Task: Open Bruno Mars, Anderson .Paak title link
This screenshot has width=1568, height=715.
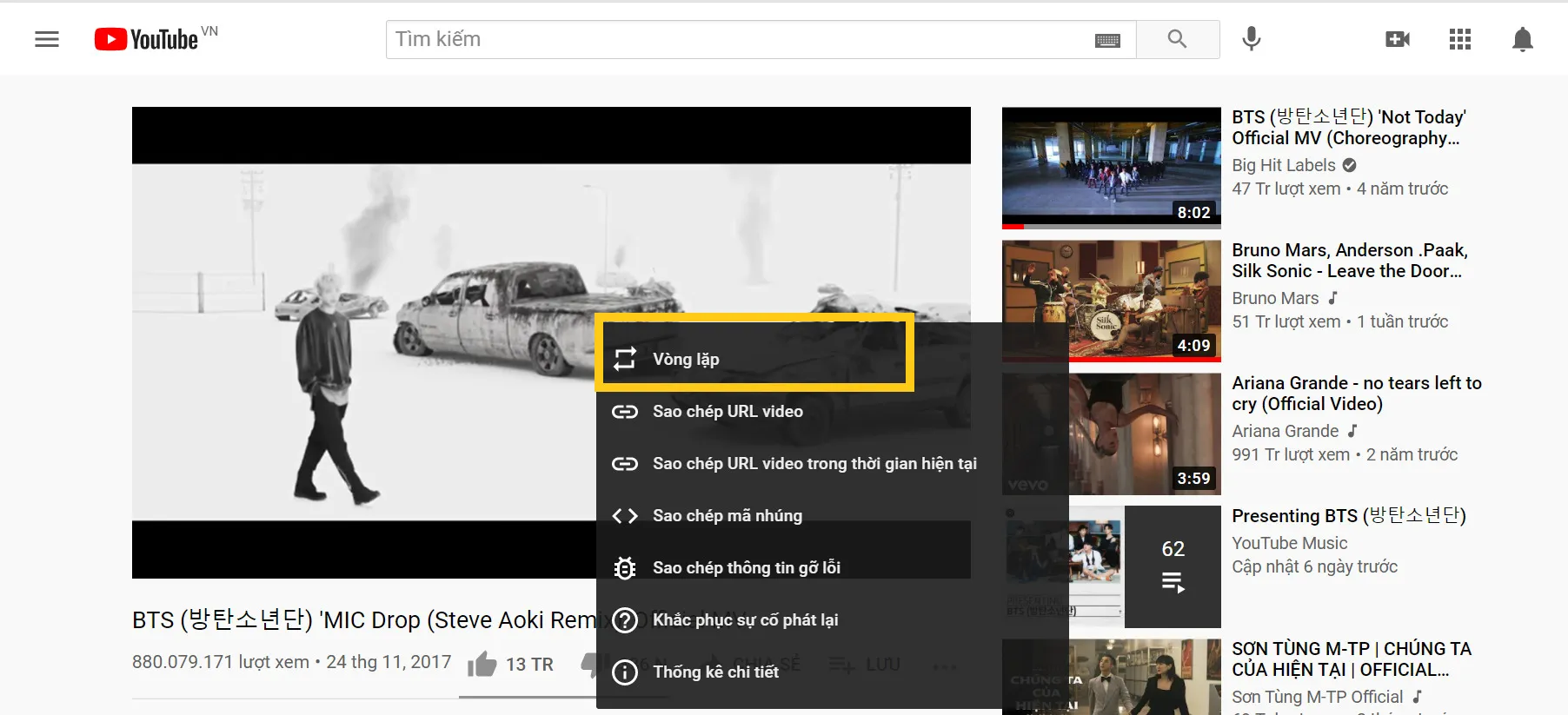Action: (x=1350, y=261)
